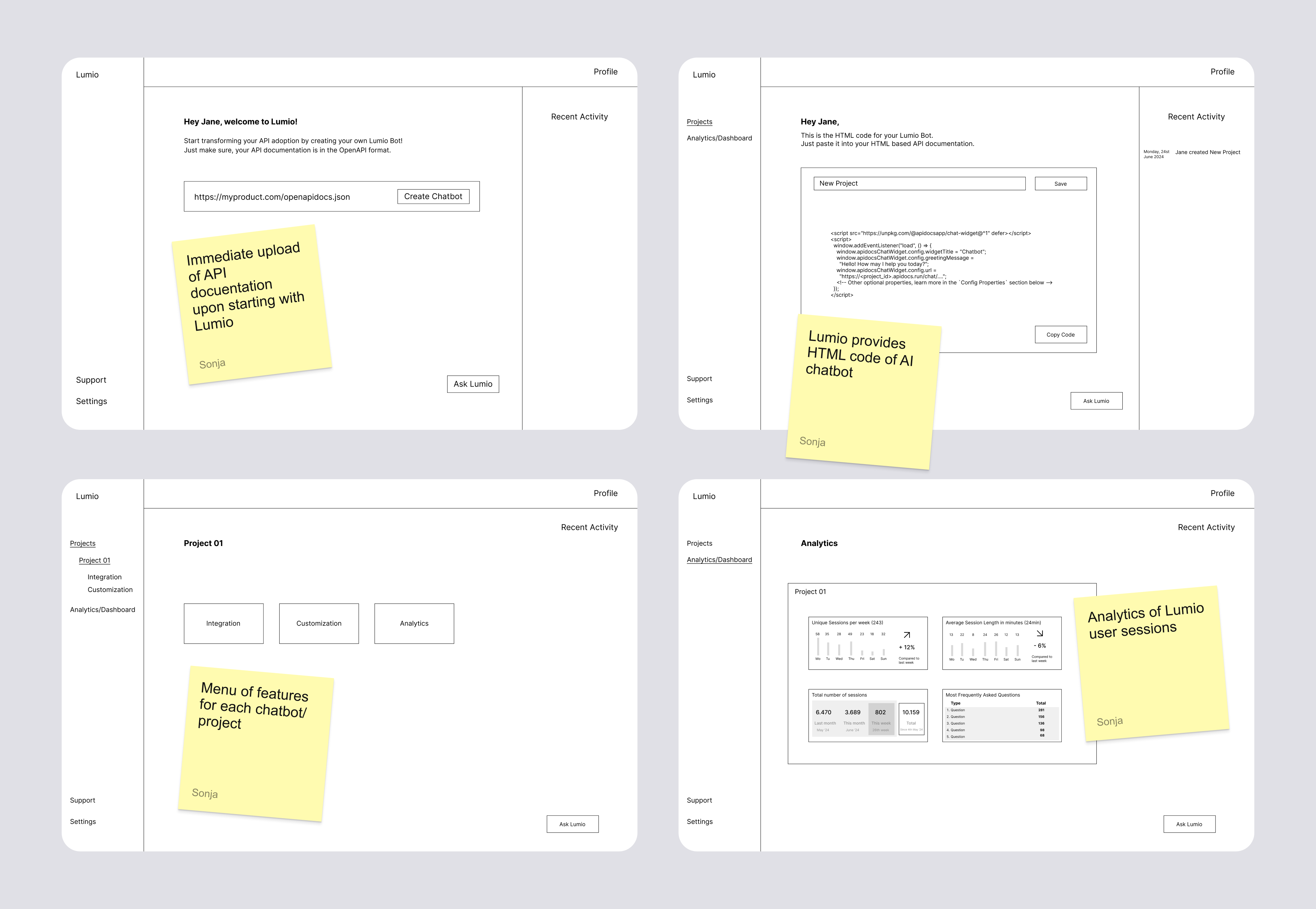This screenshot has width=1316, height=909.
Task: Open Analytics/Dashboard on the Analytics screen sidebar
Action: pos(719,560)
